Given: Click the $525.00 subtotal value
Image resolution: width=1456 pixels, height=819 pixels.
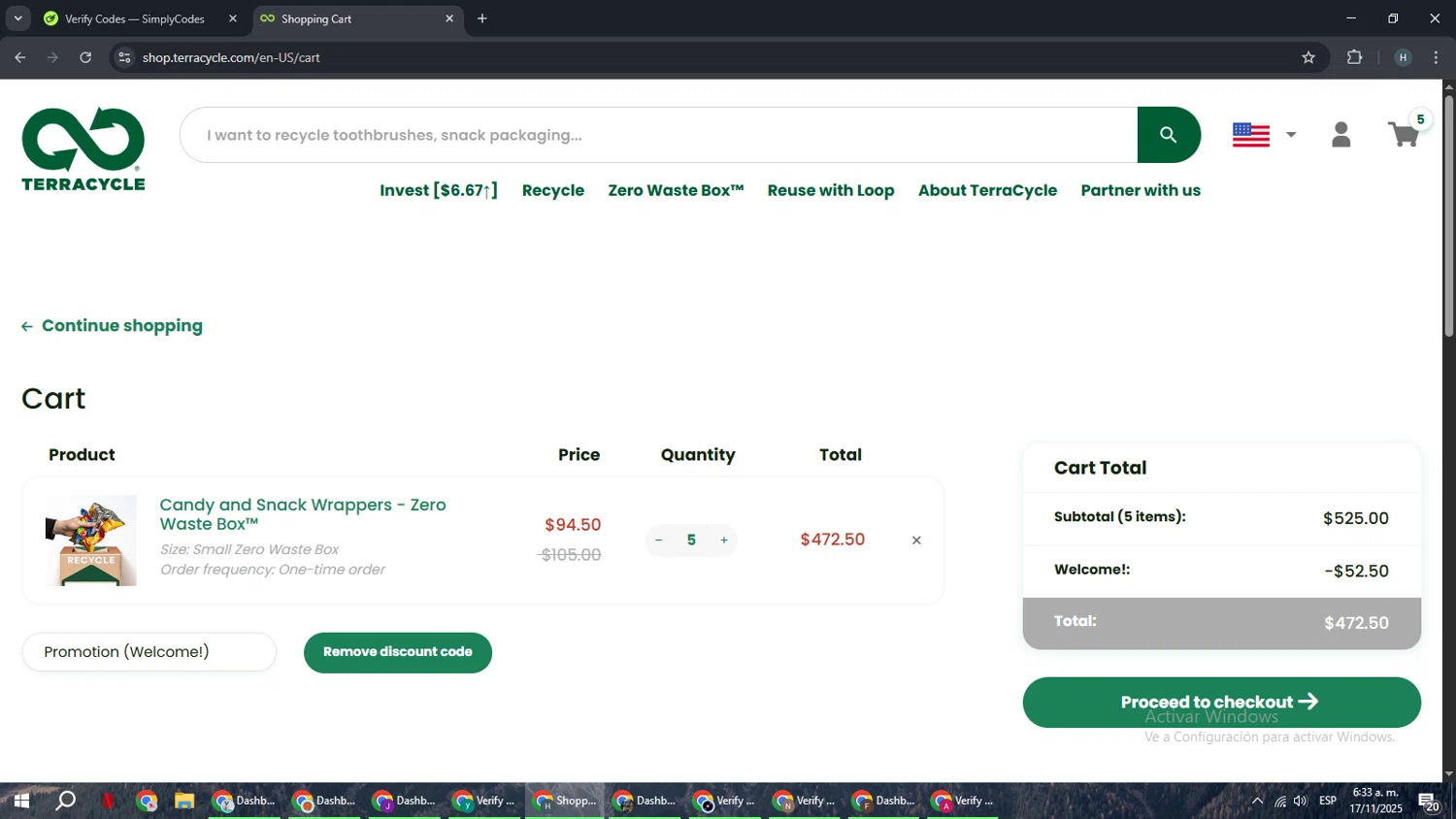Looking at the screenshot, I should pyautogui.click(x=1356, y=518).
